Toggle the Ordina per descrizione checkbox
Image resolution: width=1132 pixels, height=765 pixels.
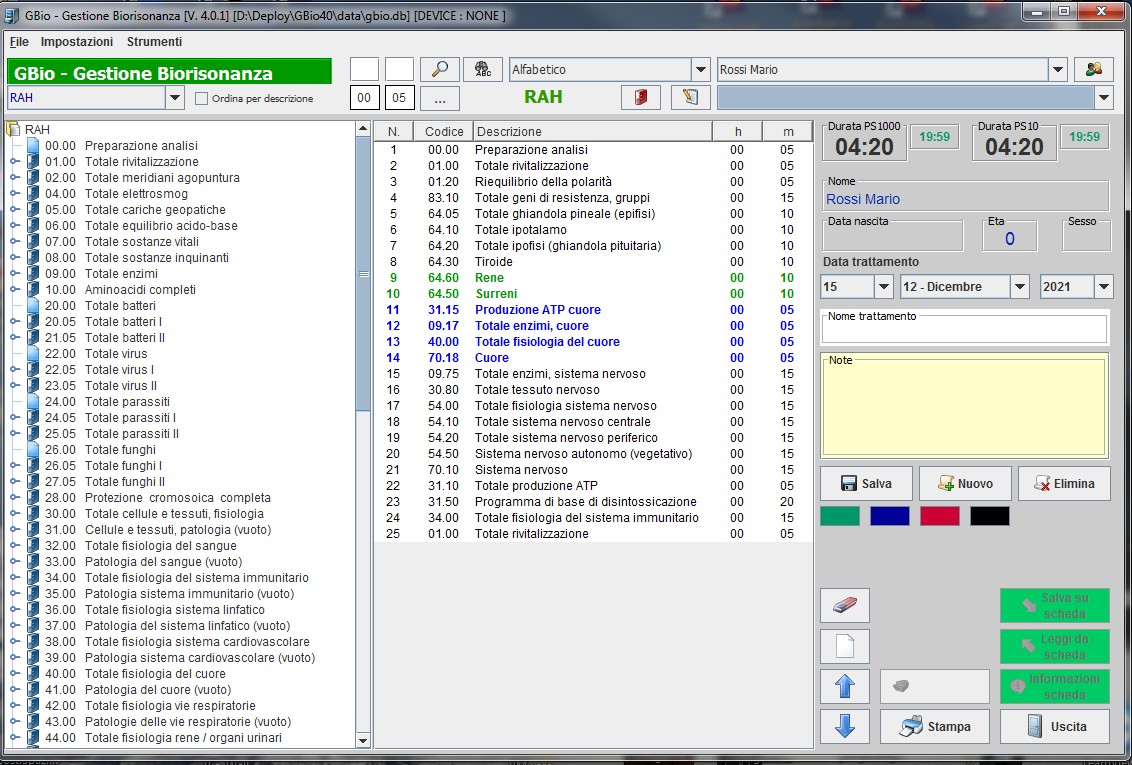[202, 98]
